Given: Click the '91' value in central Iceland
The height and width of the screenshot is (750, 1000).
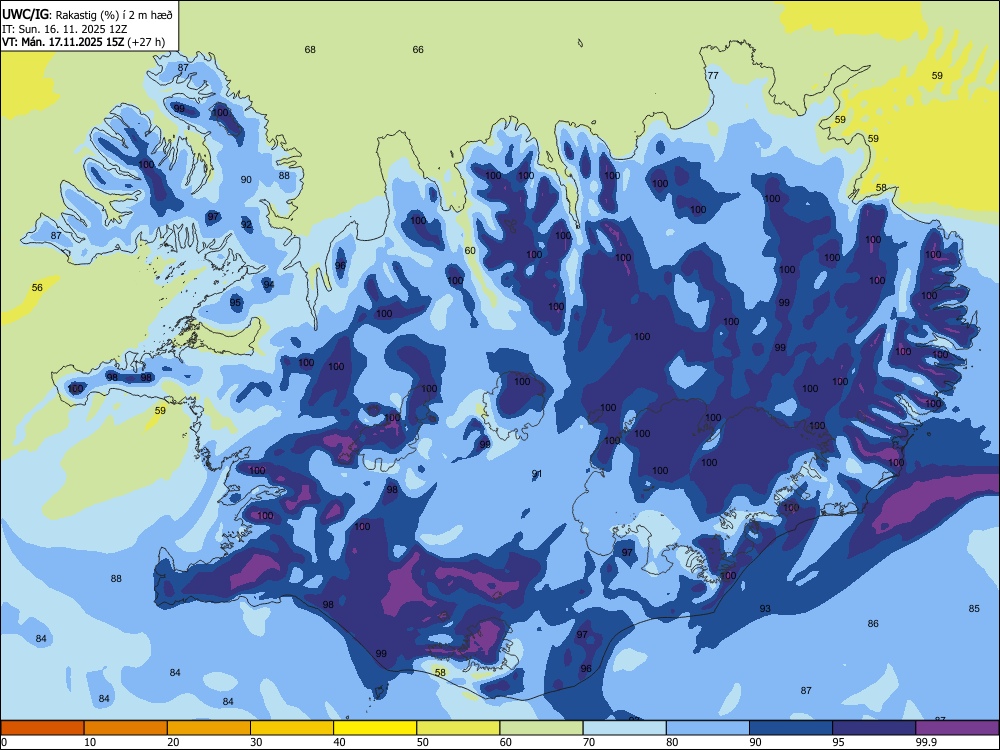Looking at the screenshot, I should click(537, 474).
